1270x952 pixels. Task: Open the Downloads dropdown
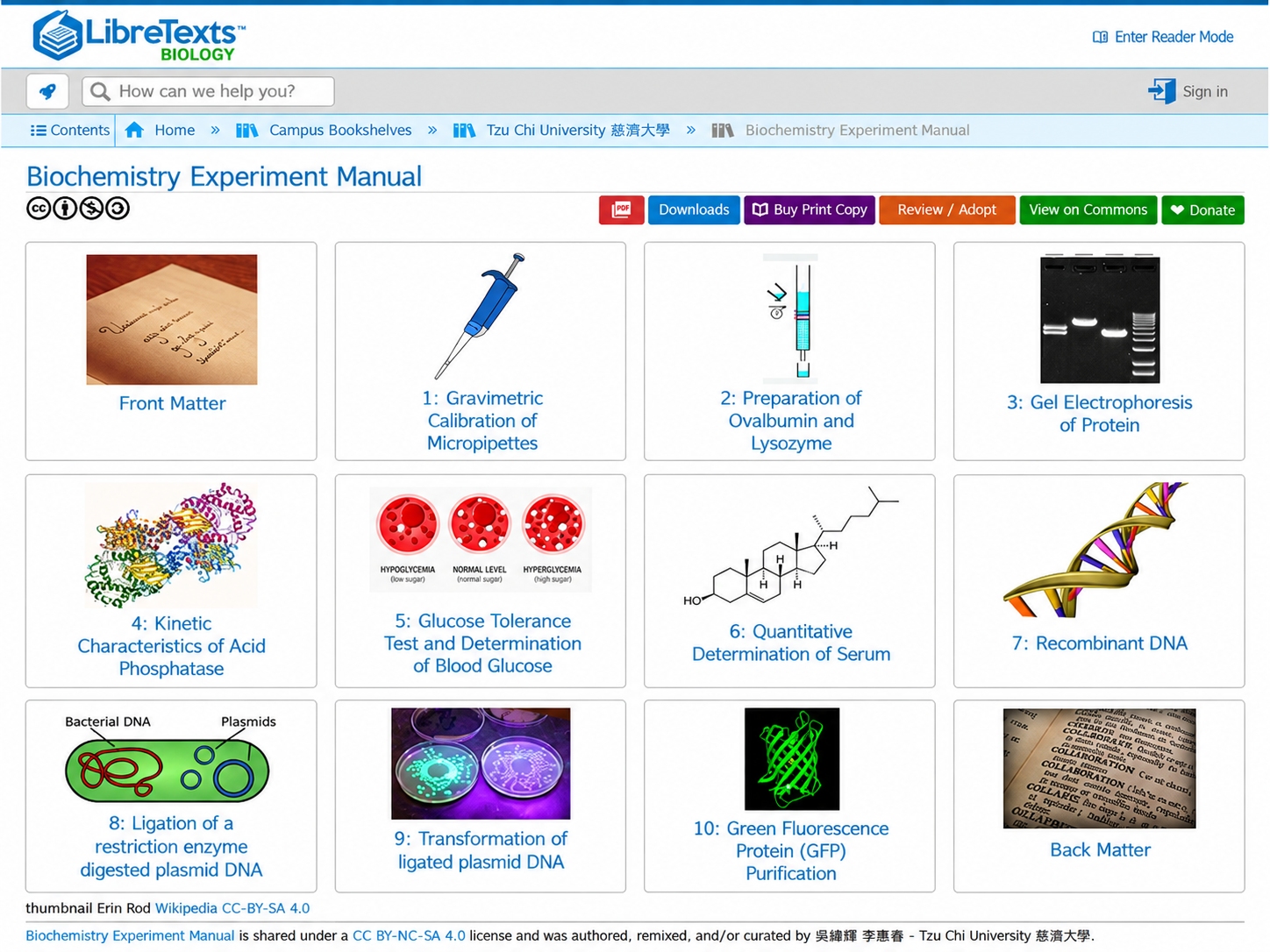pos(694,210)
